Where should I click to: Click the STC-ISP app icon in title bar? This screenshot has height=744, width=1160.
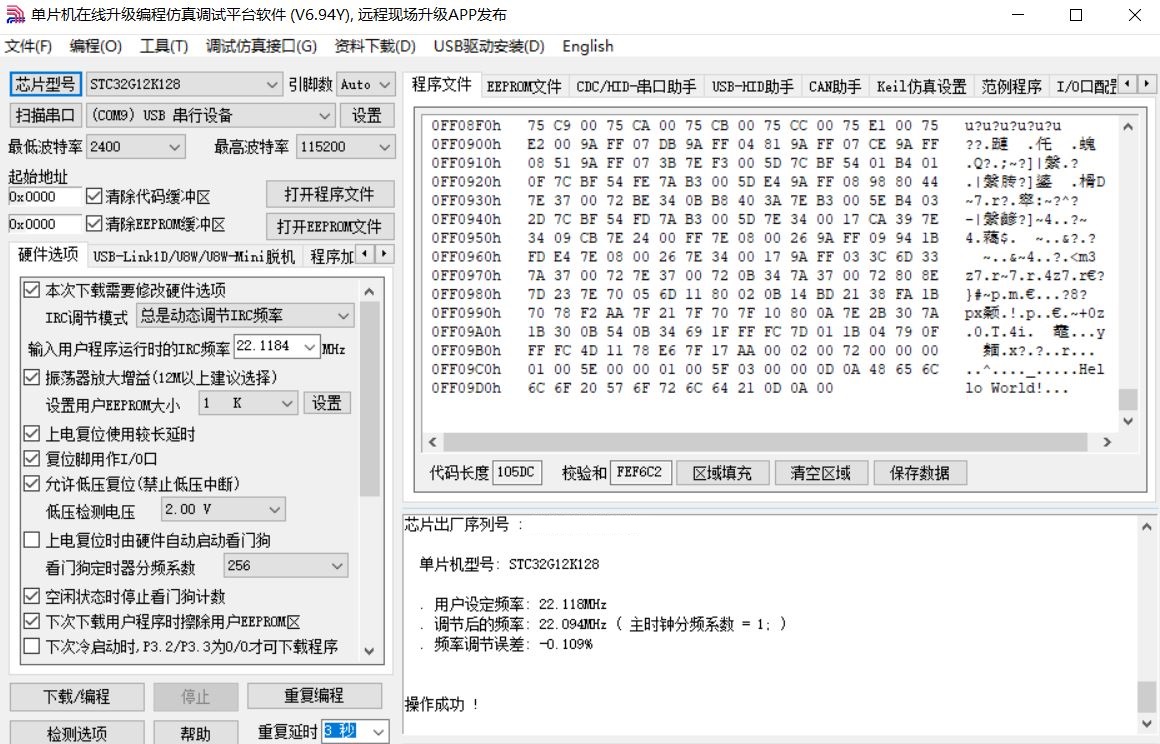coord(15,15)
